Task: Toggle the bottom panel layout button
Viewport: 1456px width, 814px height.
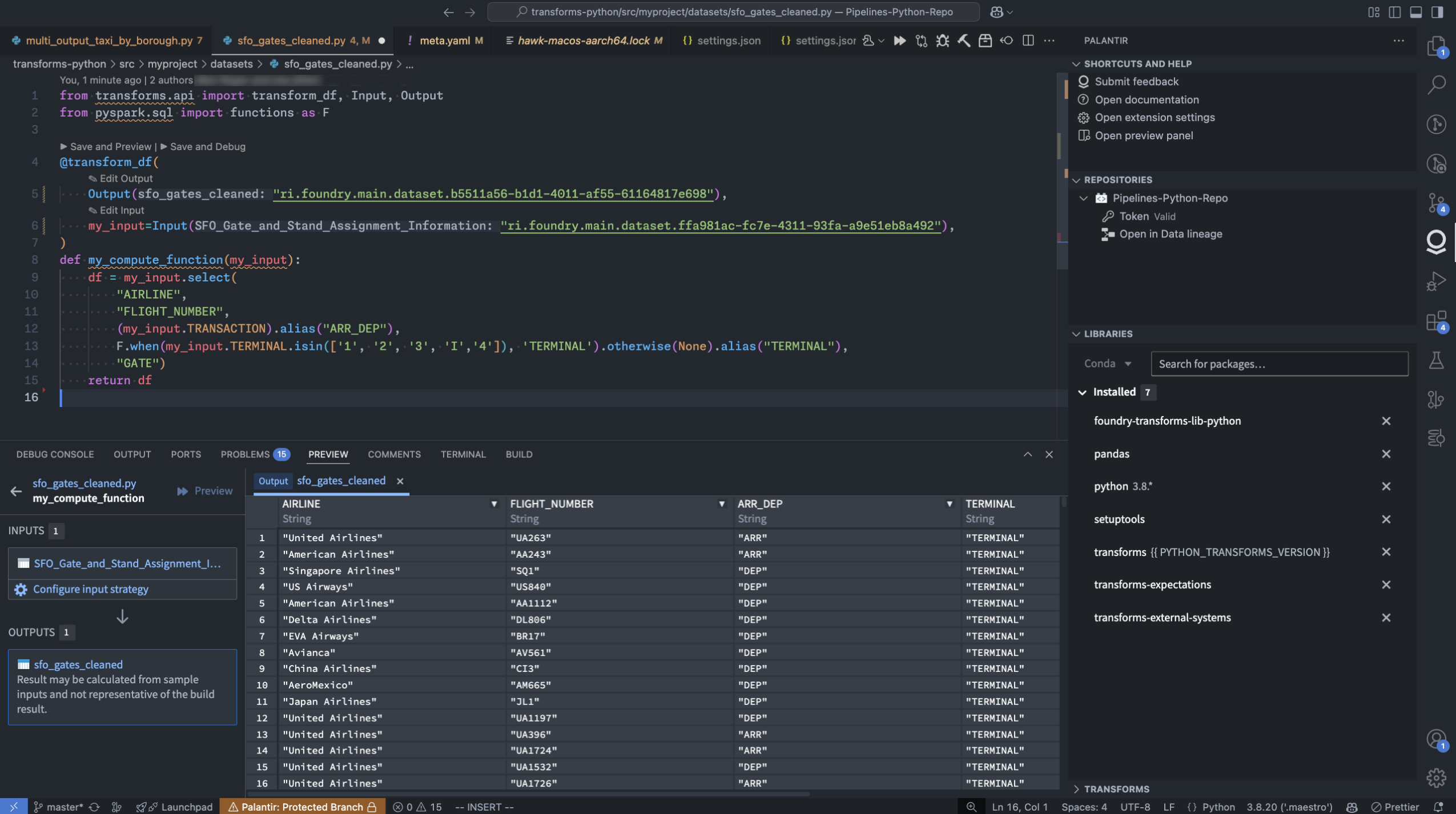Action: tap(1415, 12)
